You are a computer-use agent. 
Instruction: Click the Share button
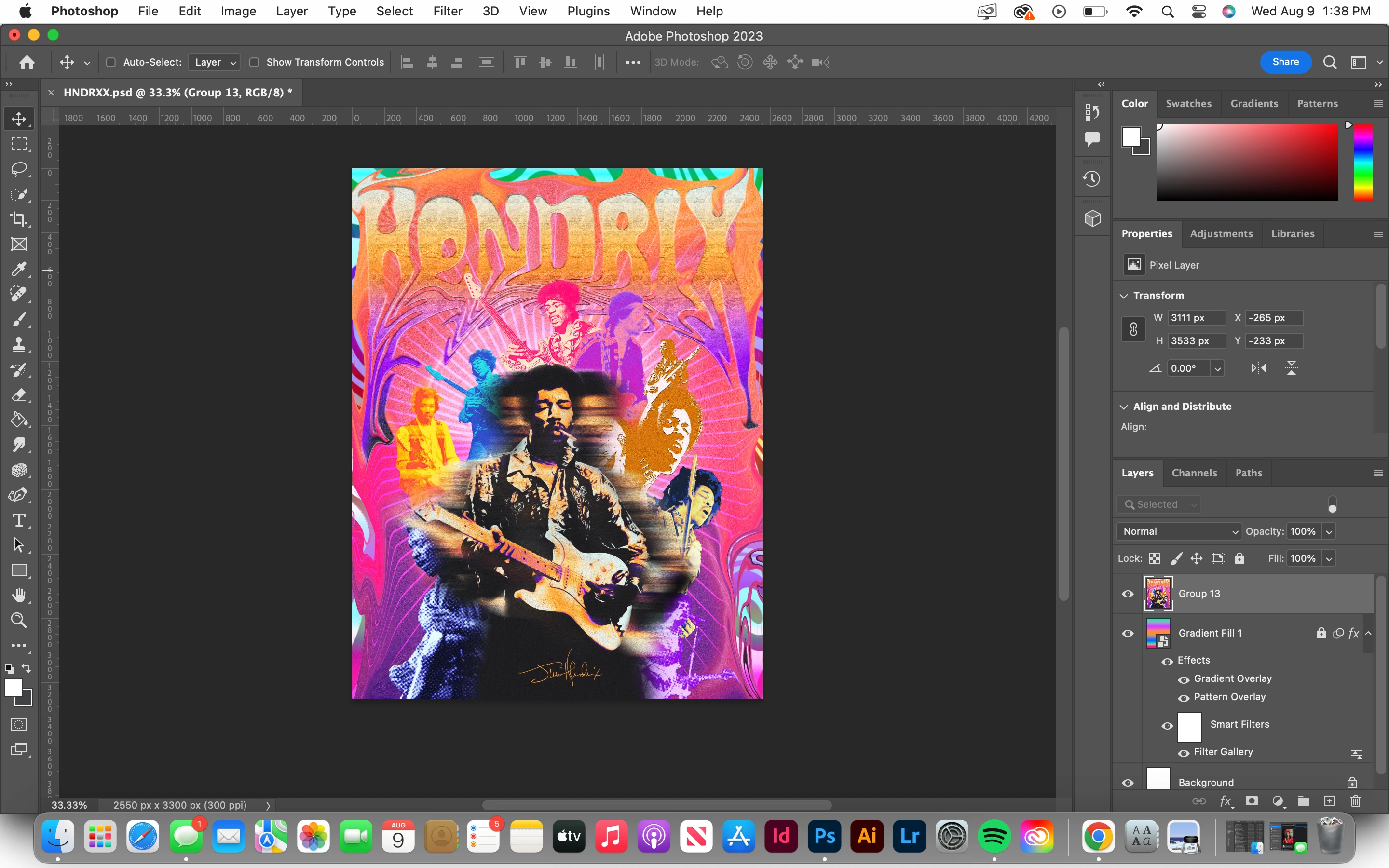(1285, 62)
